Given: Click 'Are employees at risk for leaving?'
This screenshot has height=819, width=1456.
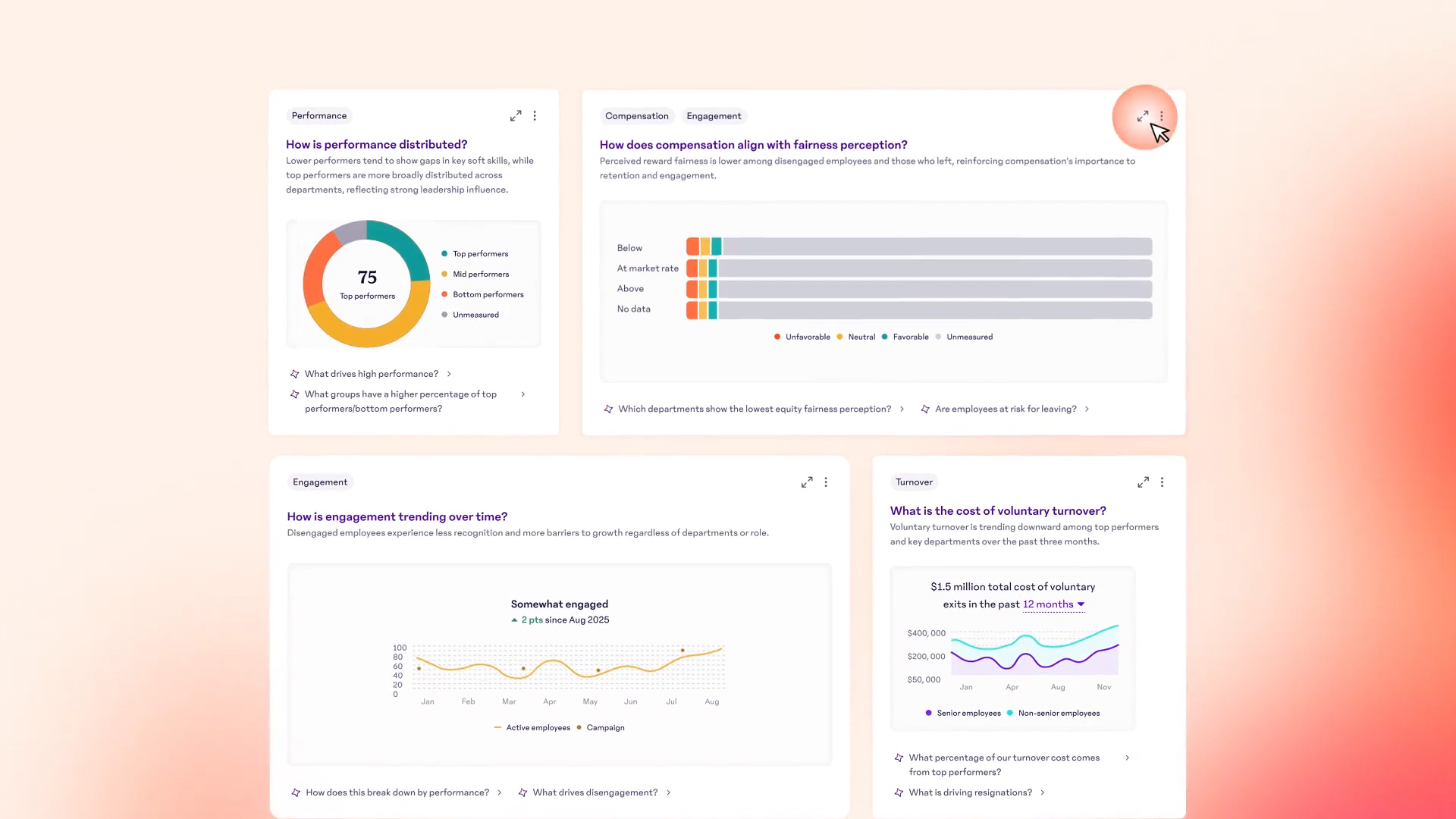Looking at the screenshot, I should [x=1006, y=409].
